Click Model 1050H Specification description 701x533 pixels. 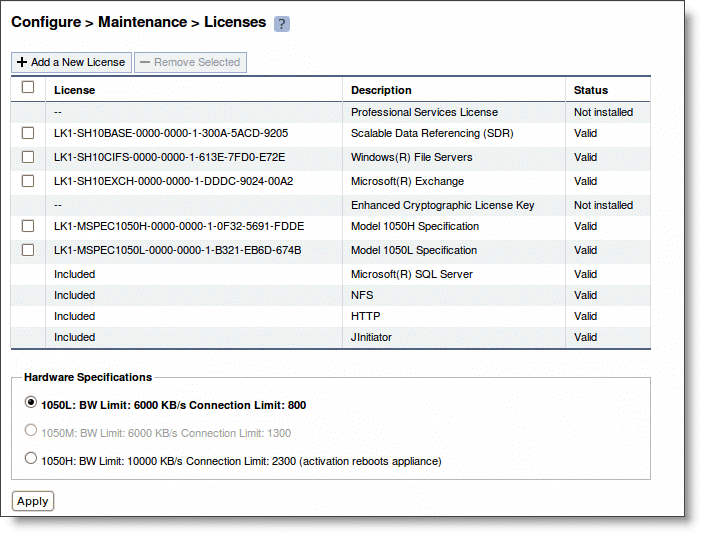click(415, 226)
